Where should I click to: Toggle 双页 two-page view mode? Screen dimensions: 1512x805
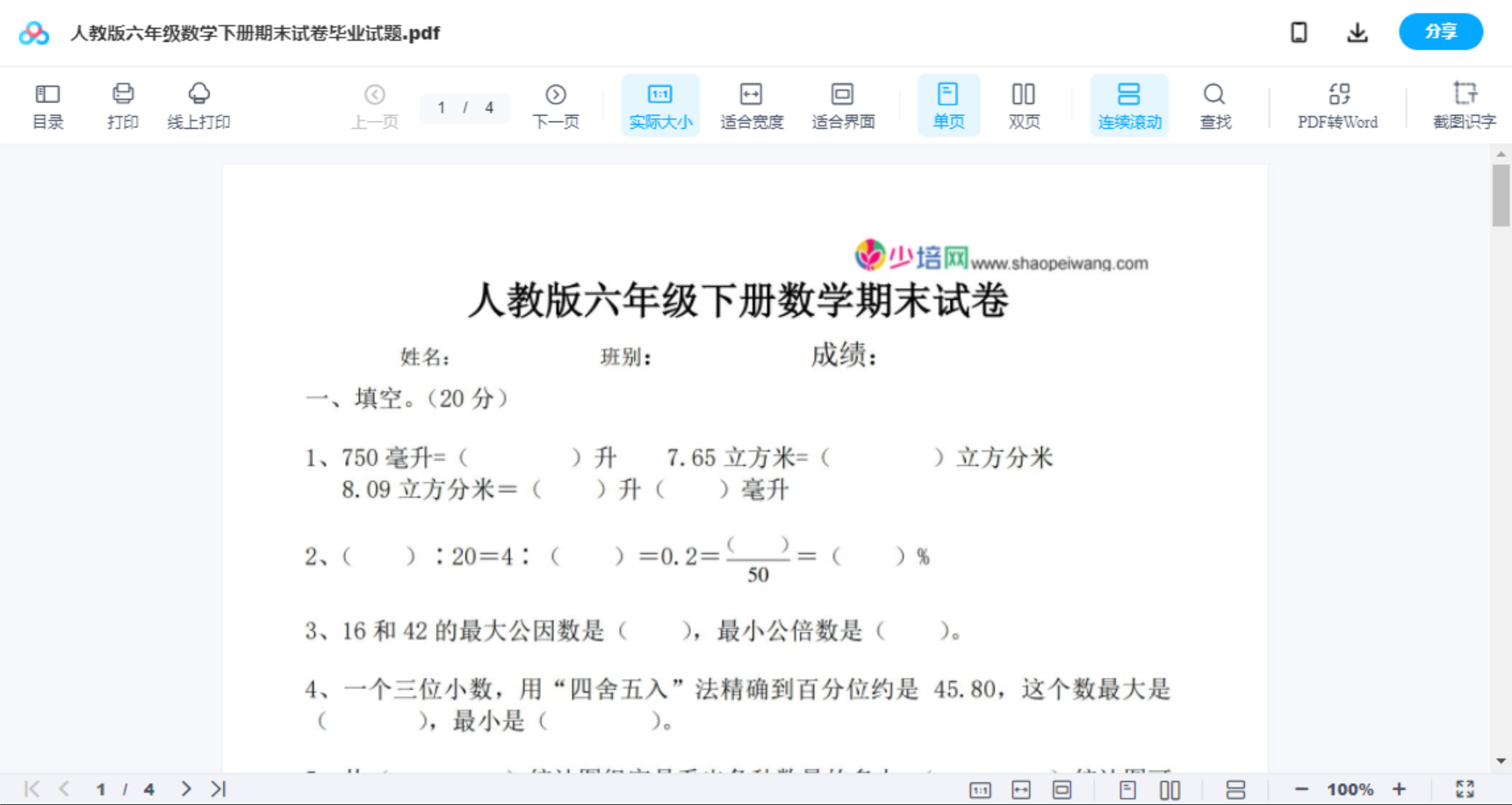(1024, 104)
